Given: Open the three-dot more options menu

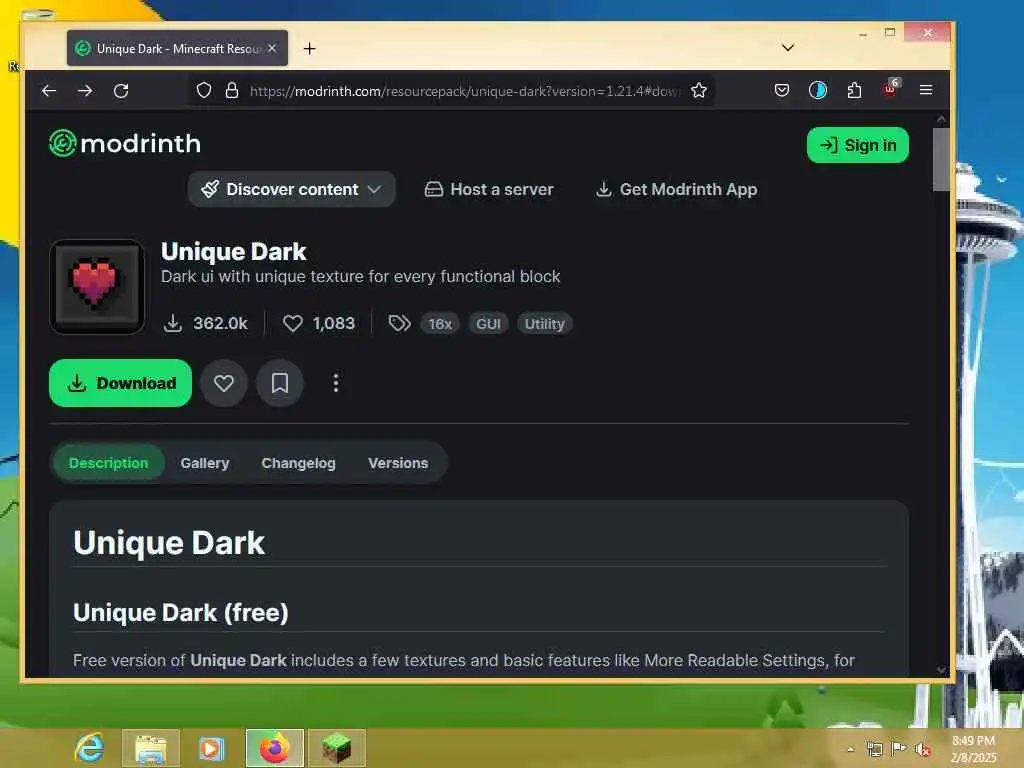Looking at the screenshot, I should [336, 383].
